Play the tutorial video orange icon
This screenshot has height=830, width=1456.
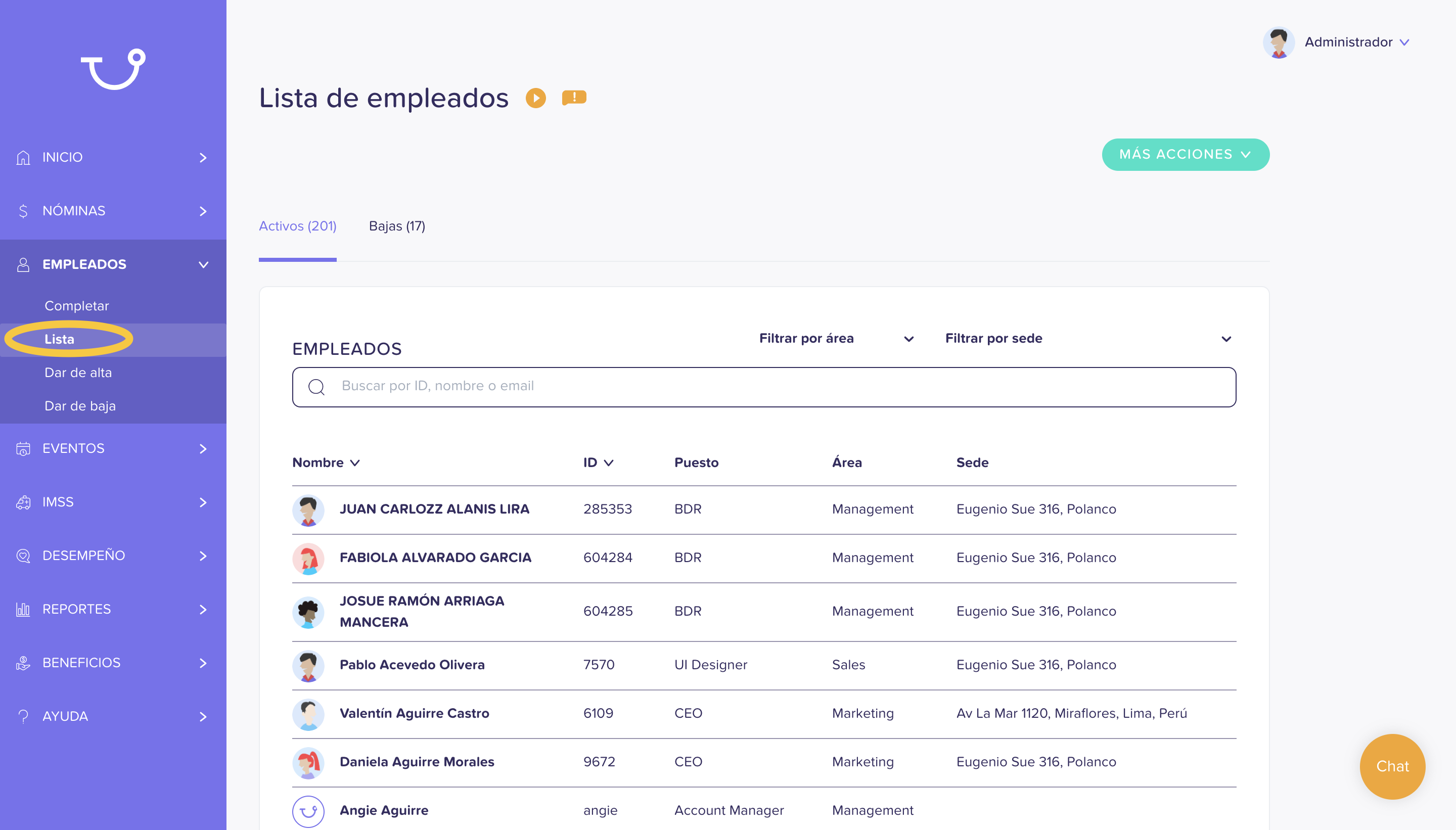535,98
